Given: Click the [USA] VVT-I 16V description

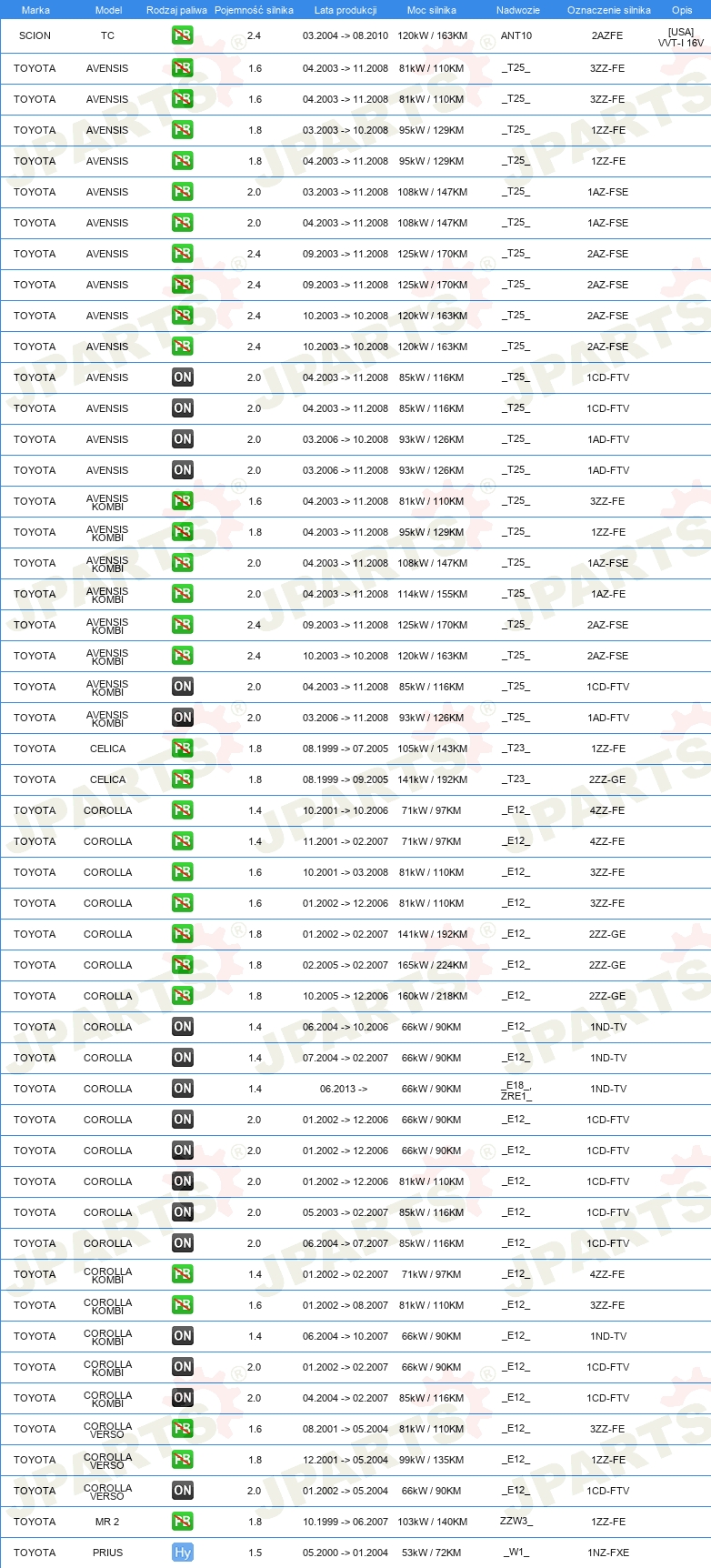Looking at the screenshot, I should [x=681, y=37].
